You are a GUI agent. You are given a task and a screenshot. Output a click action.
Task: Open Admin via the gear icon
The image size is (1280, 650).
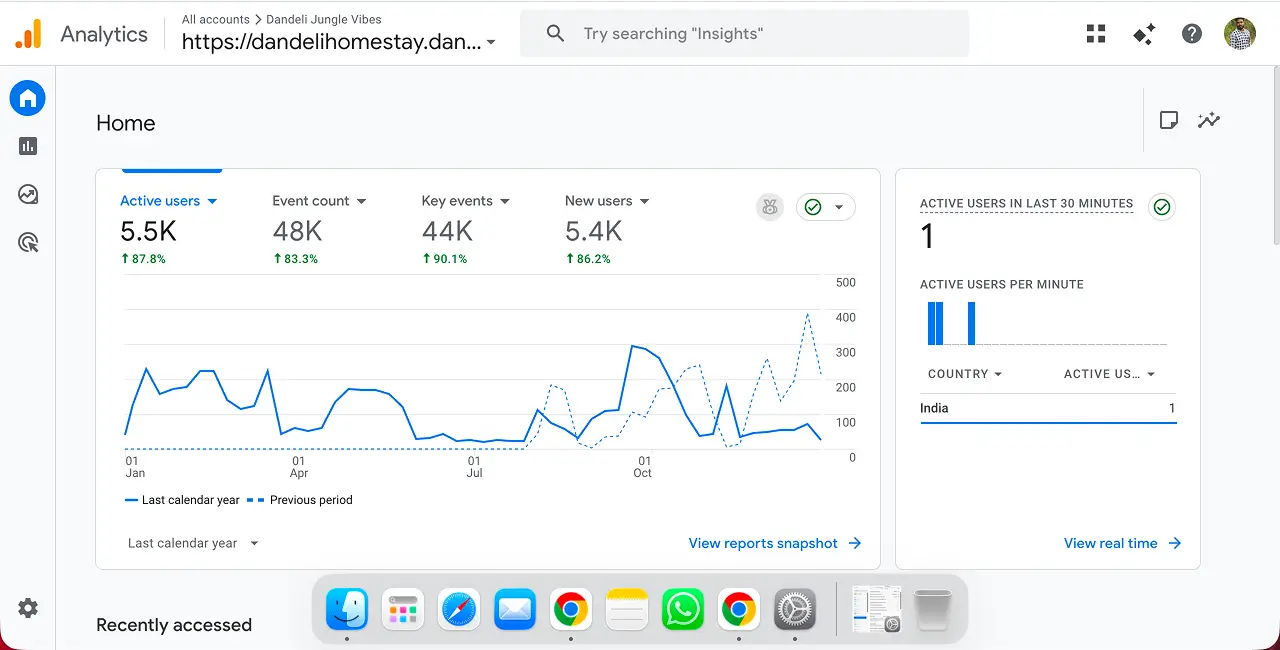27,608
